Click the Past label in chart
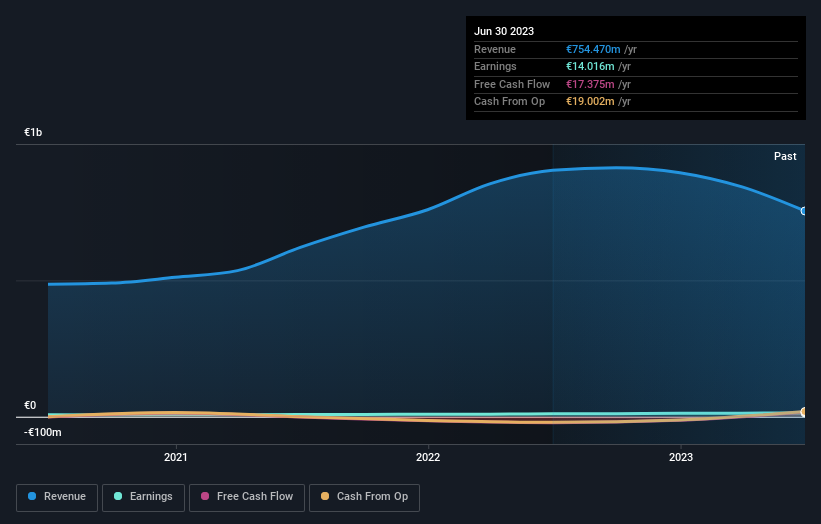 coord(785,156)
